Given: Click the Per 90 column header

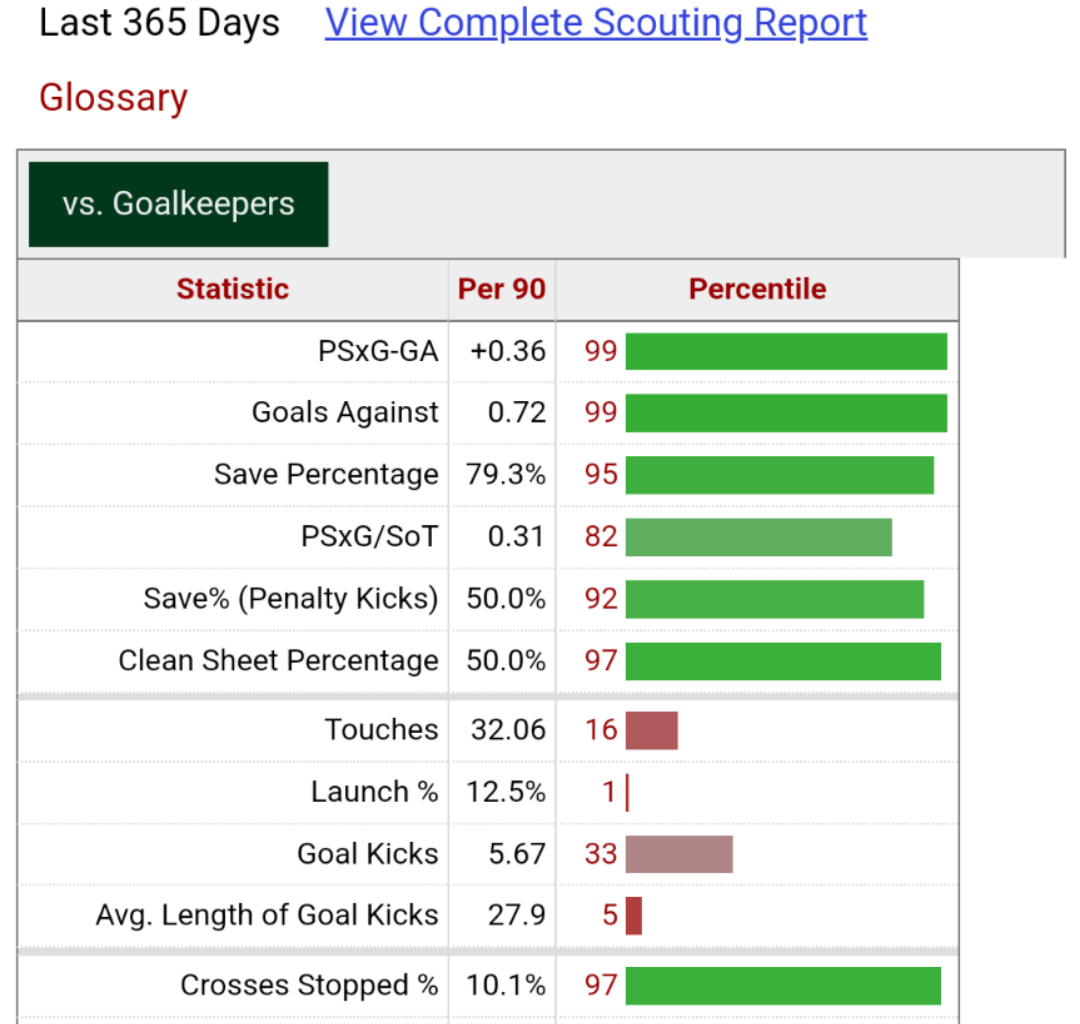Looking at the screenshot, I should click(x=502, y=289).
